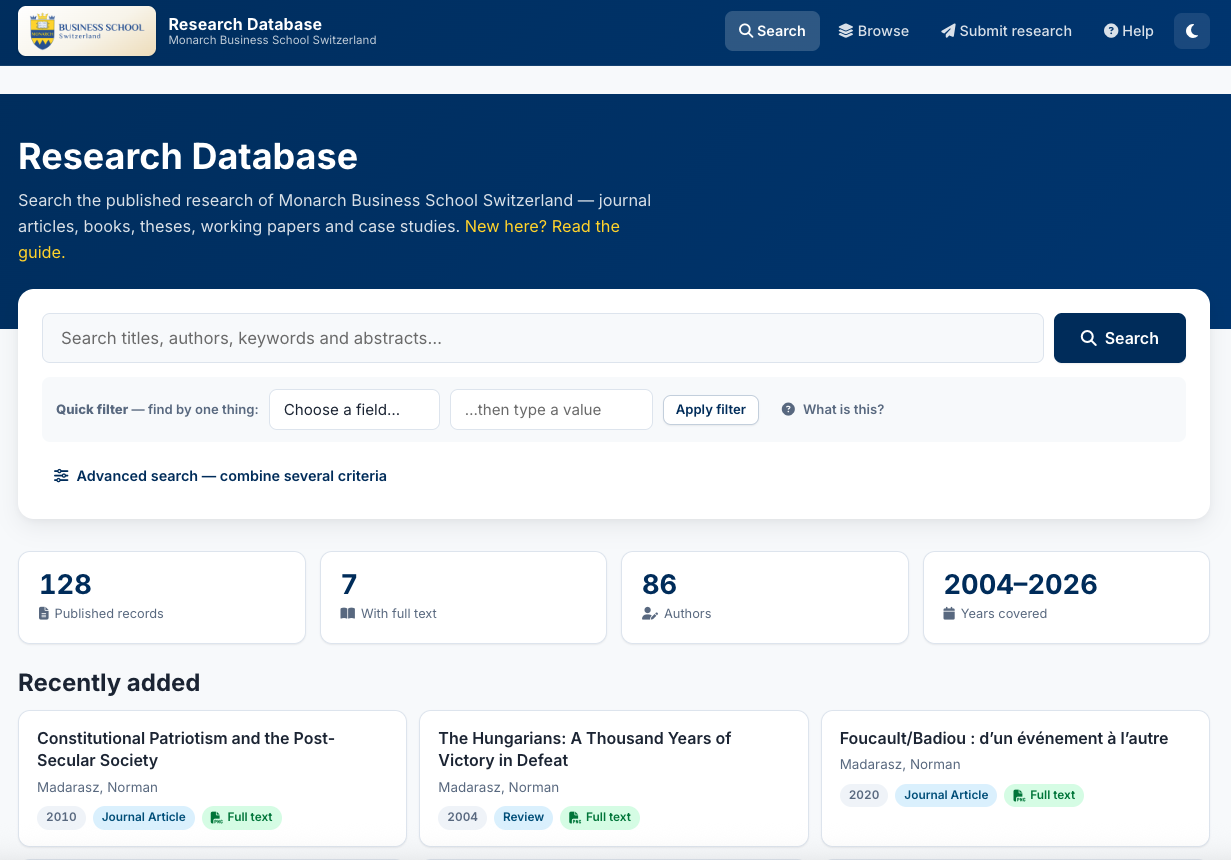The height and width of the screenshot is (860, 1231).
Task: Click the book icon beside With full text
Action: point(348,613)
